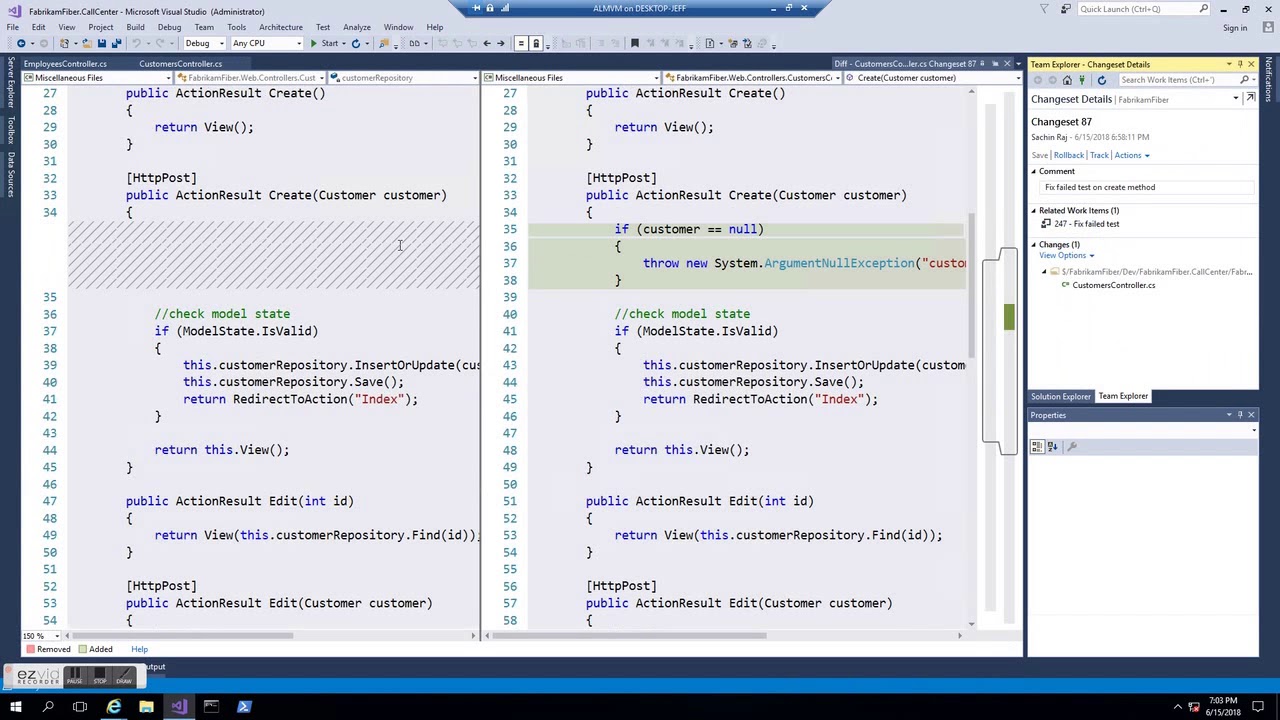Click the feedback icon near Quick Launch
This screenshot has width=1280, height=720.
point(1068,9)
